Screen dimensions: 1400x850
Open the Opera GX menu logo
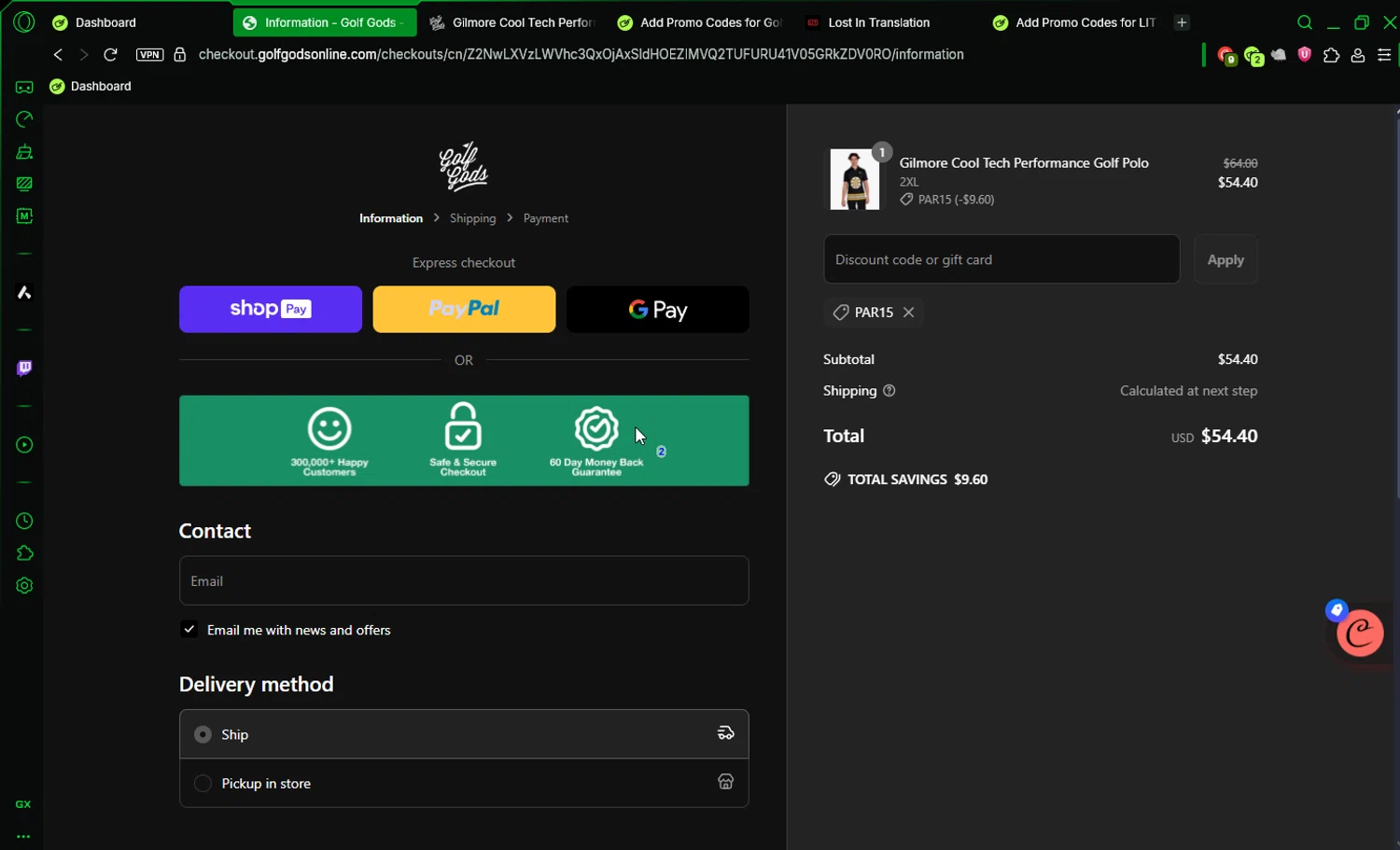(x=24, y=21)
